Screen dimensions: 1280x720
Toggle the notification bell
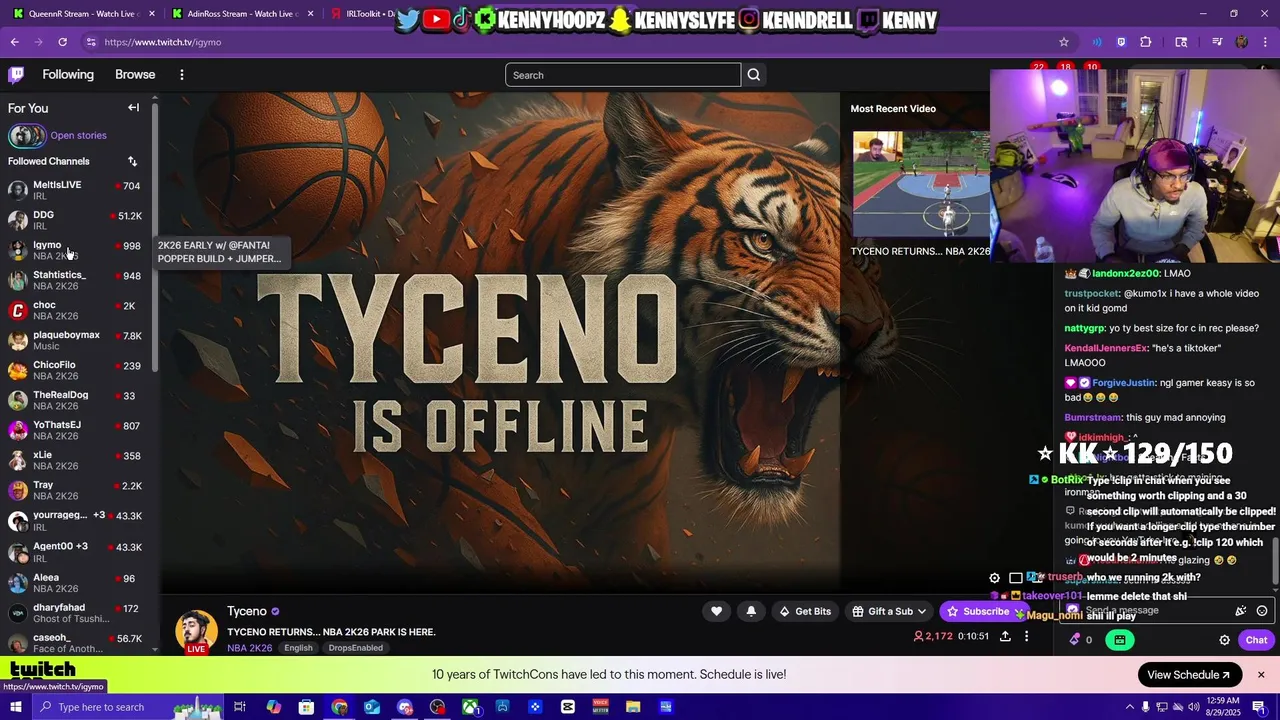[751, 611]
